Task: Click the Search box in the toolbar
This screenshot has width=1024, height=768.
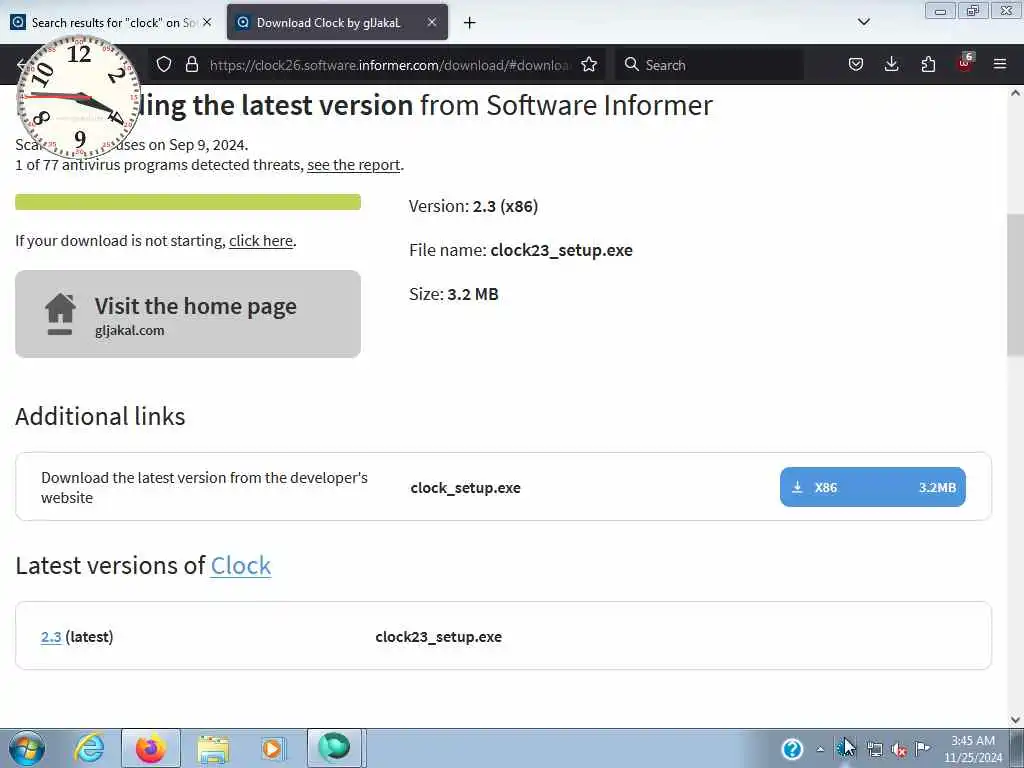Action: [709, 65]
